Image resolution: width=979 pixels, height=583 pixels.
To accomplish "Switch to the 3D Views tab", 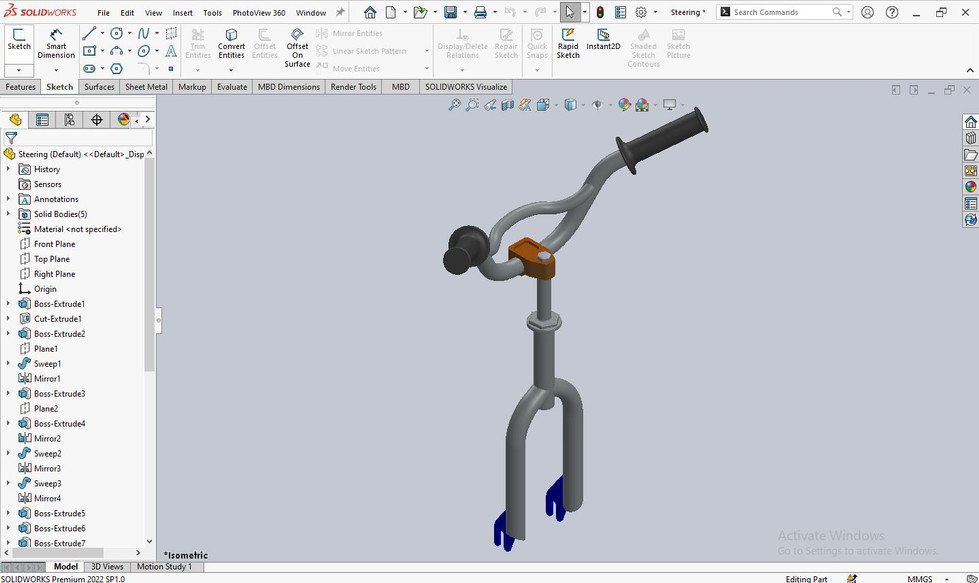I will pos(107,566).
